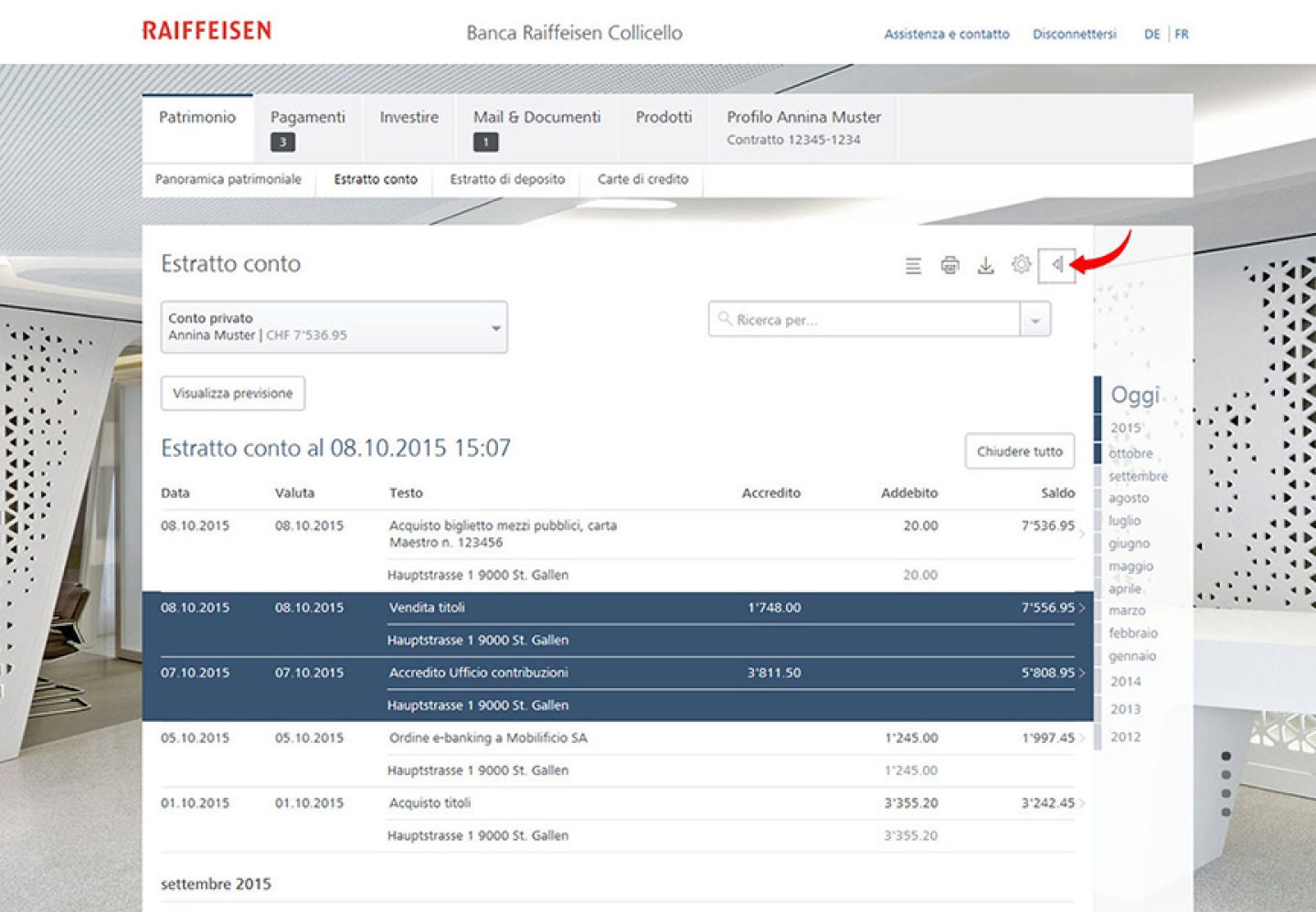Open the Investire tab
Screen dimensions: 1316x912
409,117
